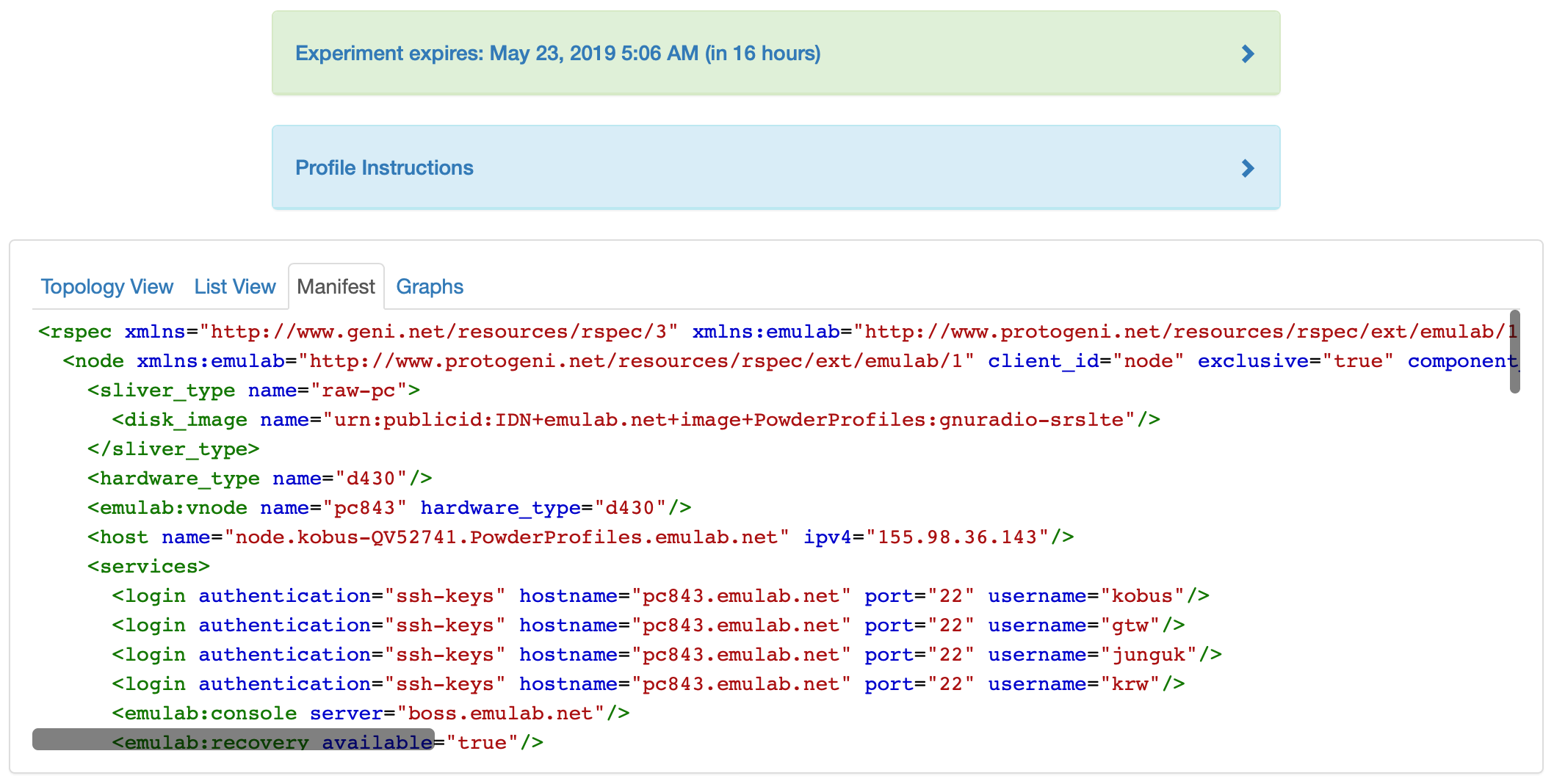
Task: Click the emulab:console server boss.emulab.net line
Action: click(371, 714)
